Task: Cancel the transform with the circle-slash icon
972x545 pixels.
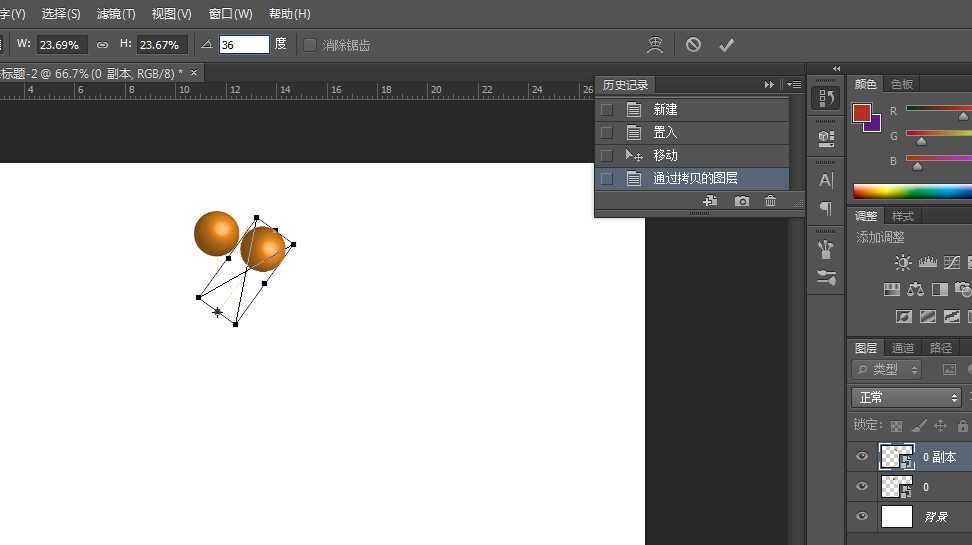Action: click(x=693, y=45)
